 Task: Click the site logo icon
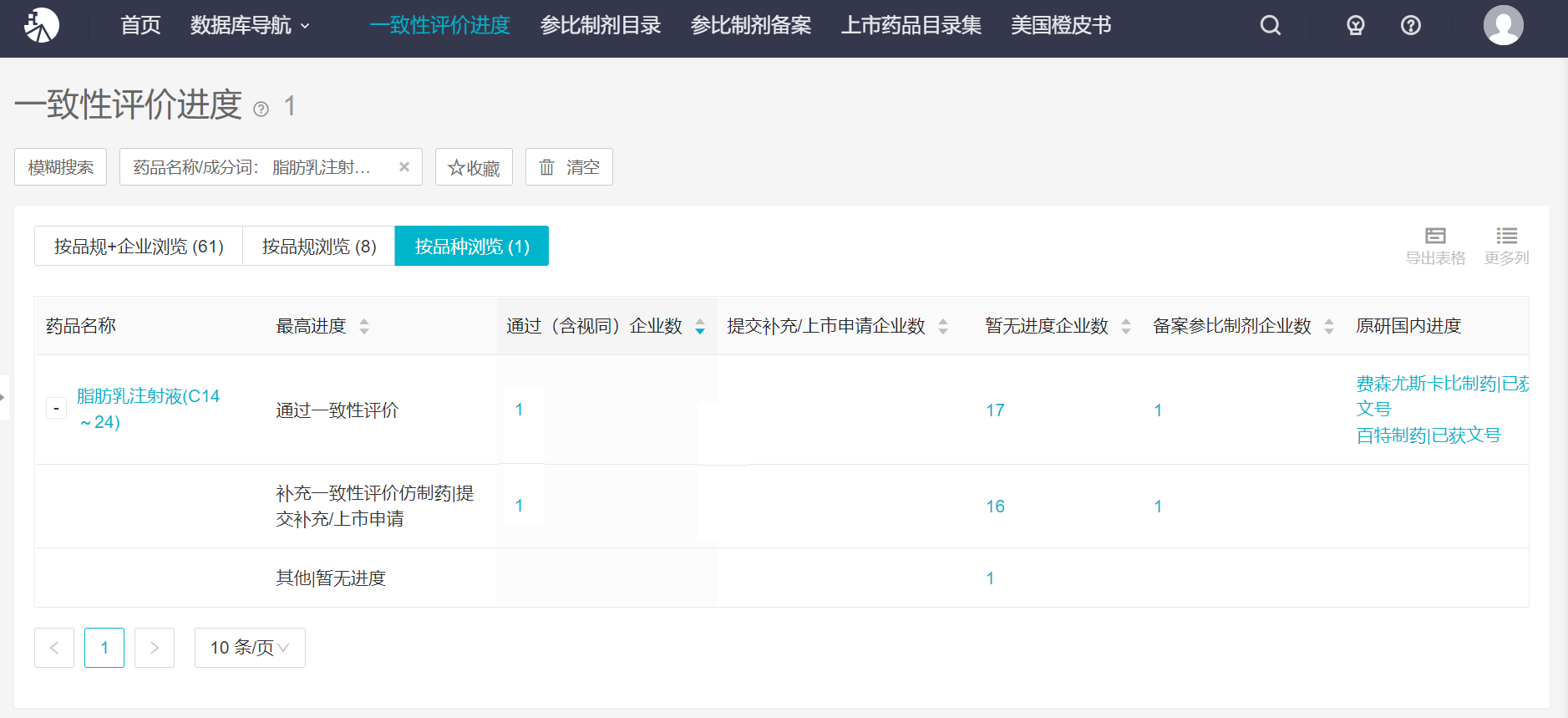click(x=42, y=25)
